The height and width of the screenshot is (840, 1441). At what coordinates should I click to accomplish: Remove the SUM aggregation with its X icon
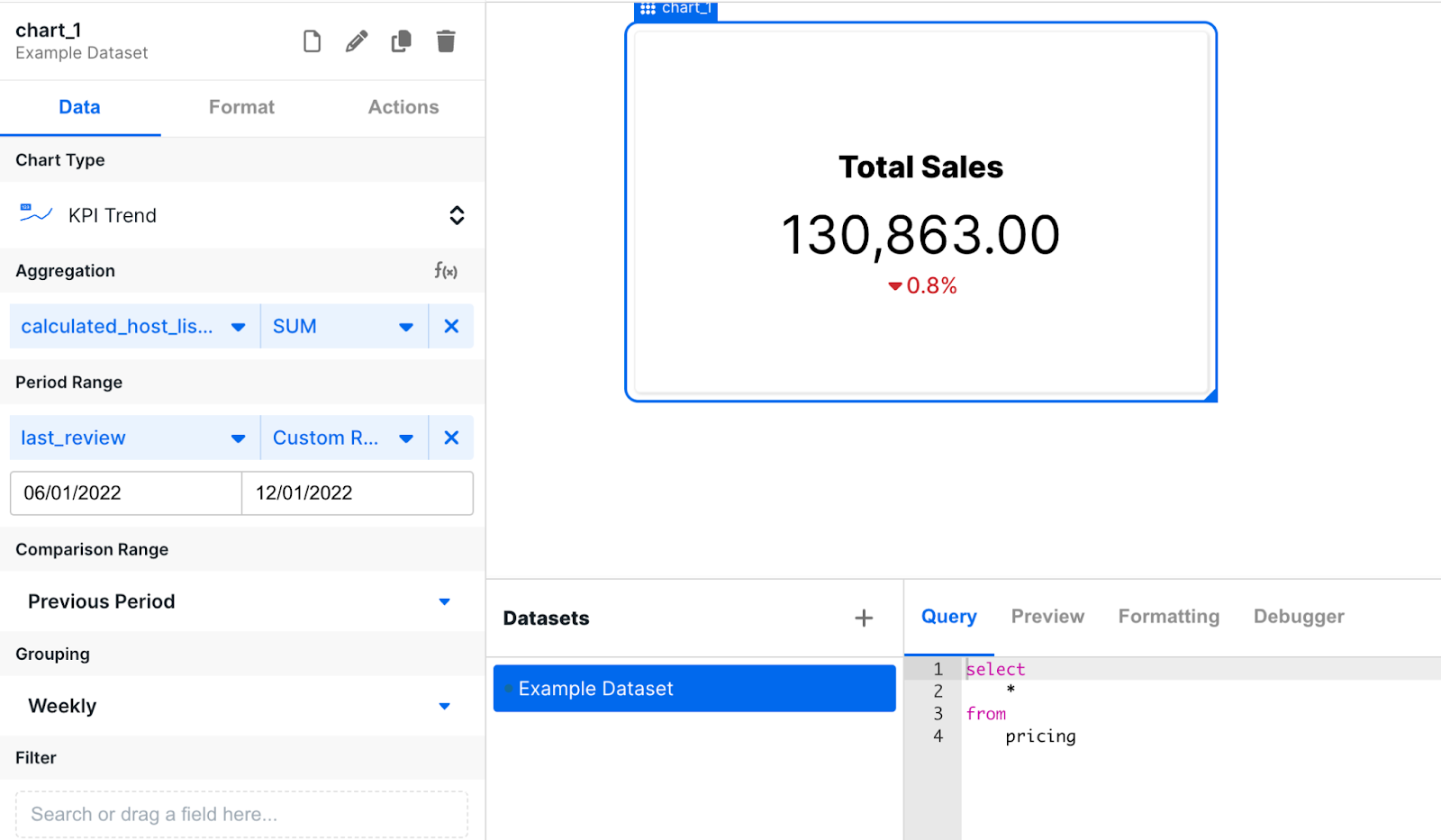(451, 326)
